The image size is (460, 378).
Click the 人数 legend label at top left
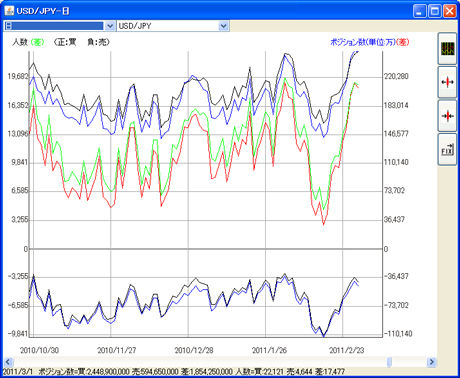click(x=20, y=42)
